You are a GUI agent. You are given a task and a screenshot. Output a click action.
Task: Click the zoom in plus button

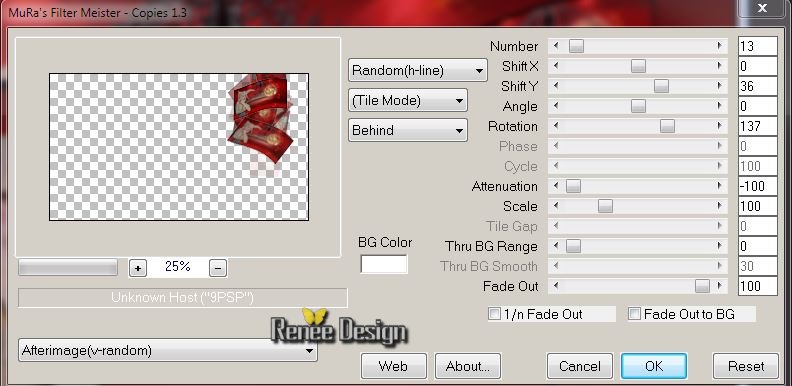137,268
